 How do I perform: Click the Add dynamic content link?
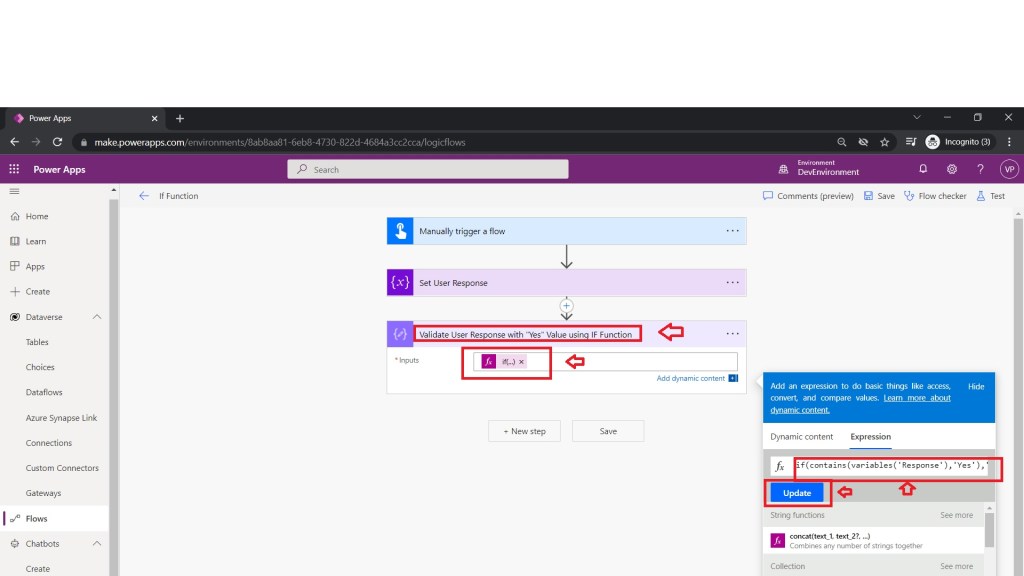point(691,378)
